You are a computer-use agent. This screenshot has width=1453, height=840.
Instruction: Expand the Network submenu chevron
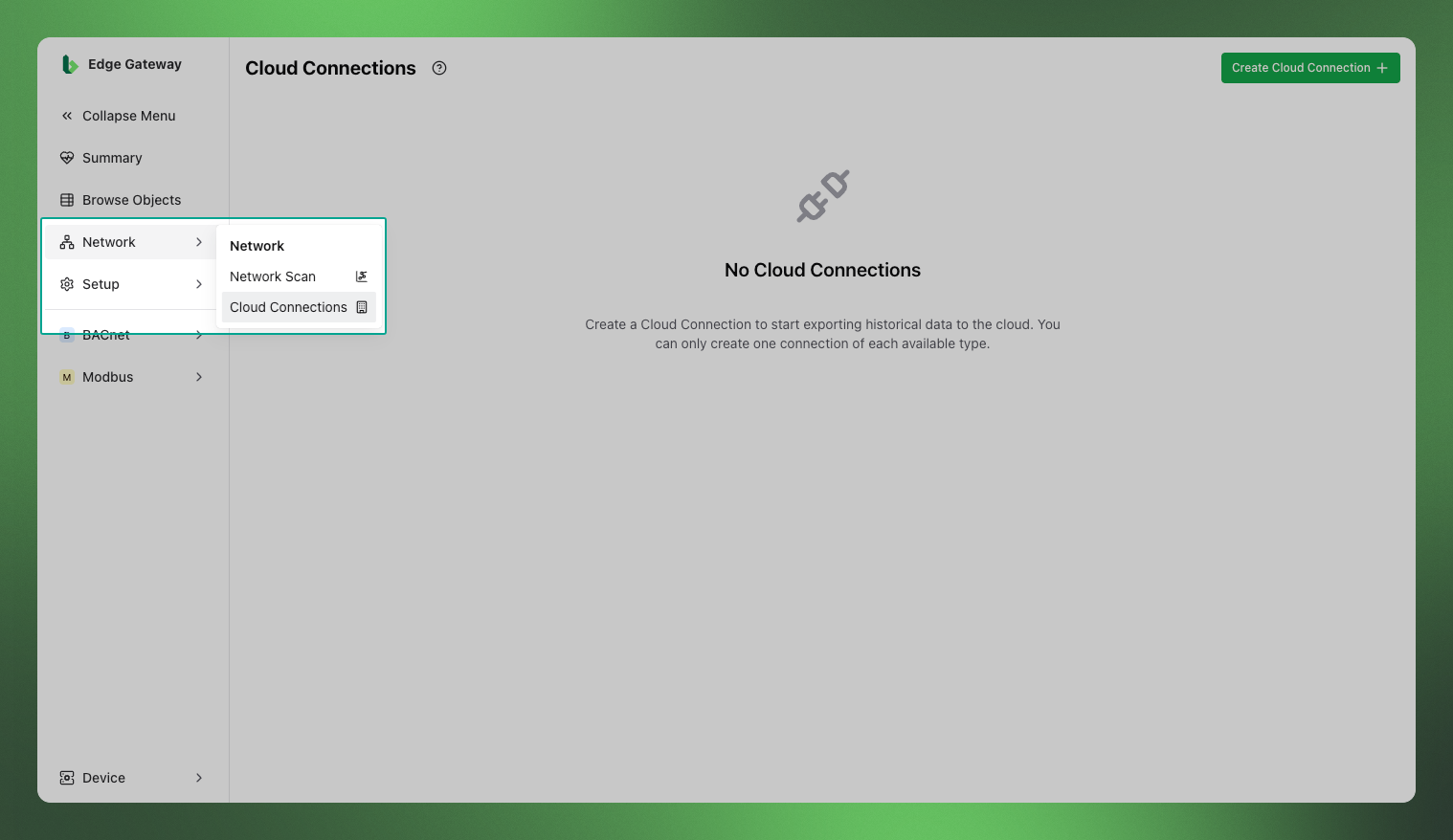199,242
